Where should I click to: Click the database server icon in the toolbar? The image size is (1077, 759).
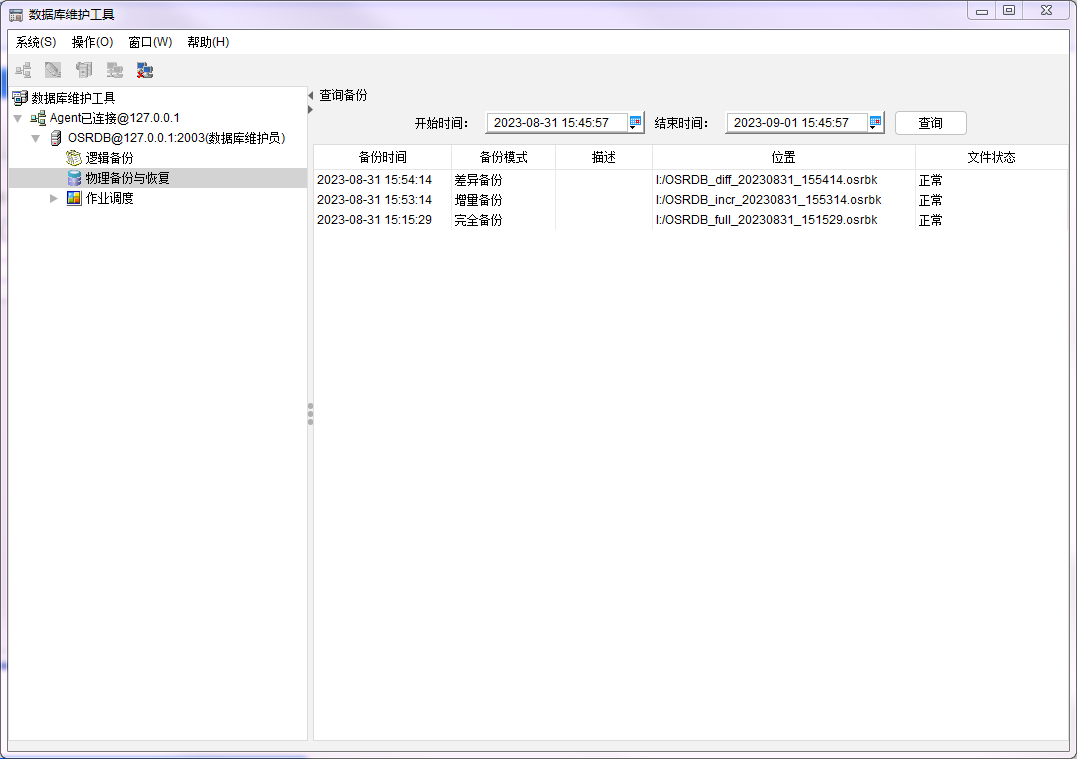click(x=82, y=70)
